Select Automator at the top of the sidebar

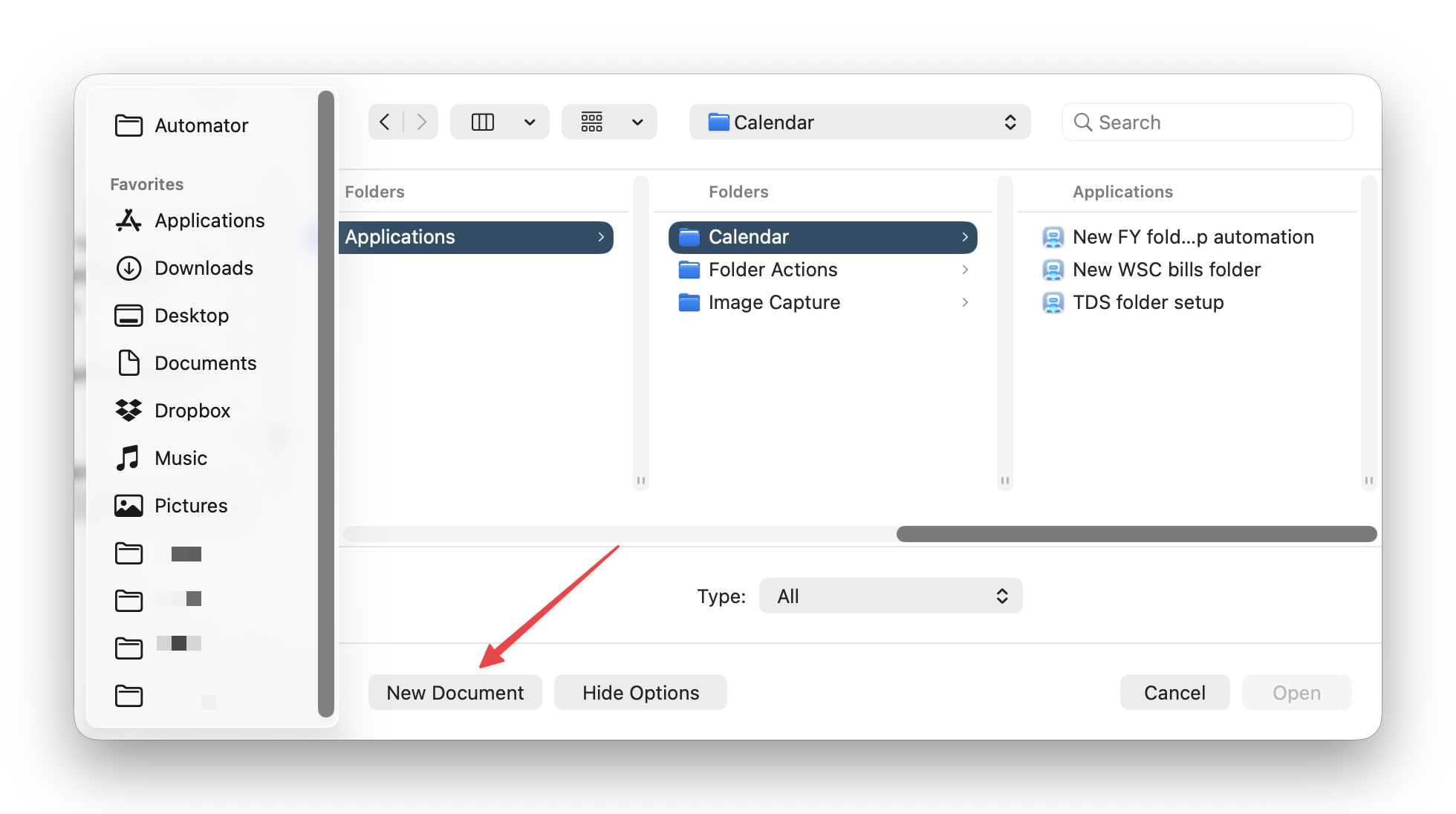(201, 125)
